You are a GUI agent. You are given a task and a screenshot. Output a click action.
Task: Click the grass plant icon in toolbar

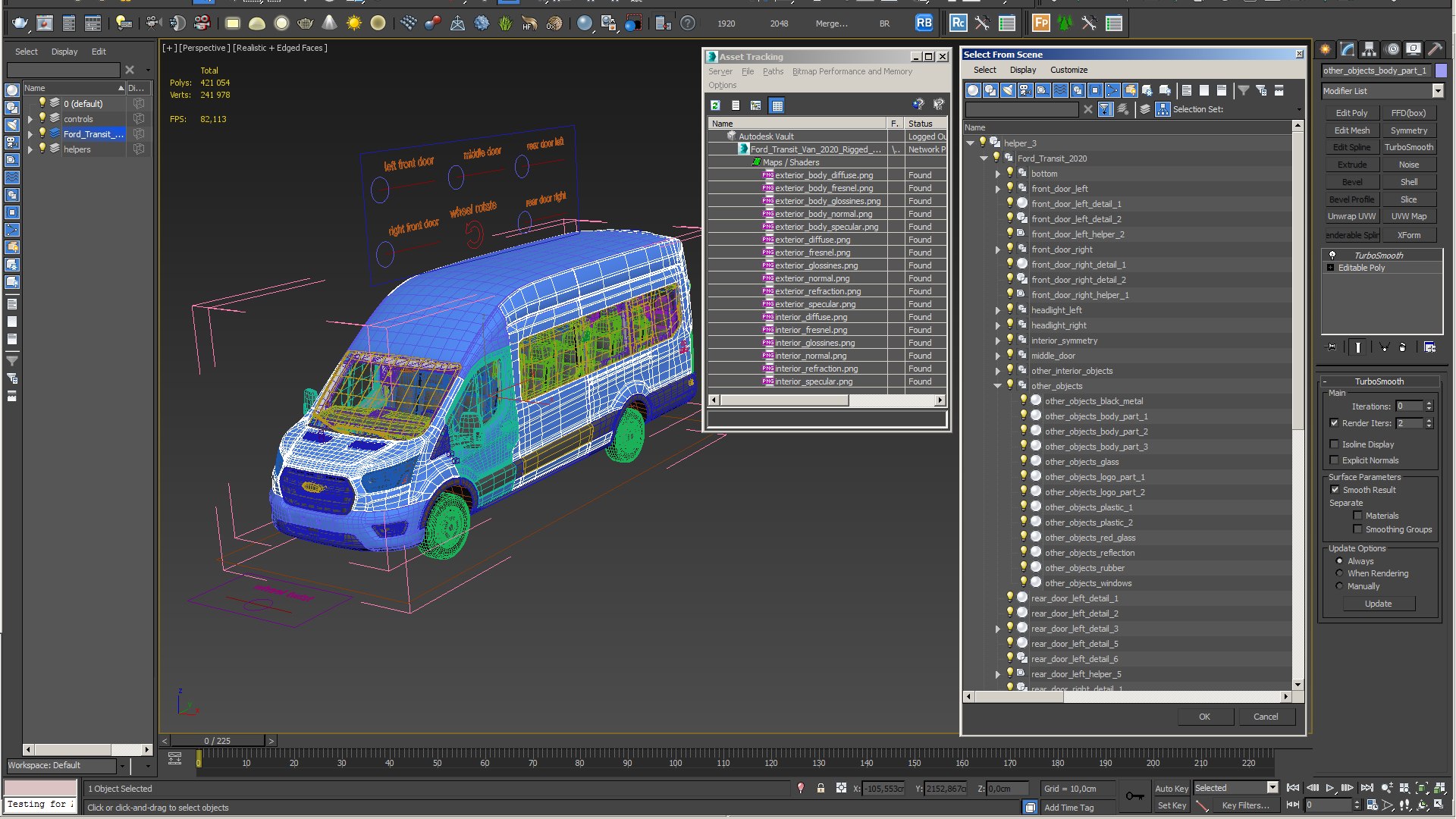click(506, 24)
